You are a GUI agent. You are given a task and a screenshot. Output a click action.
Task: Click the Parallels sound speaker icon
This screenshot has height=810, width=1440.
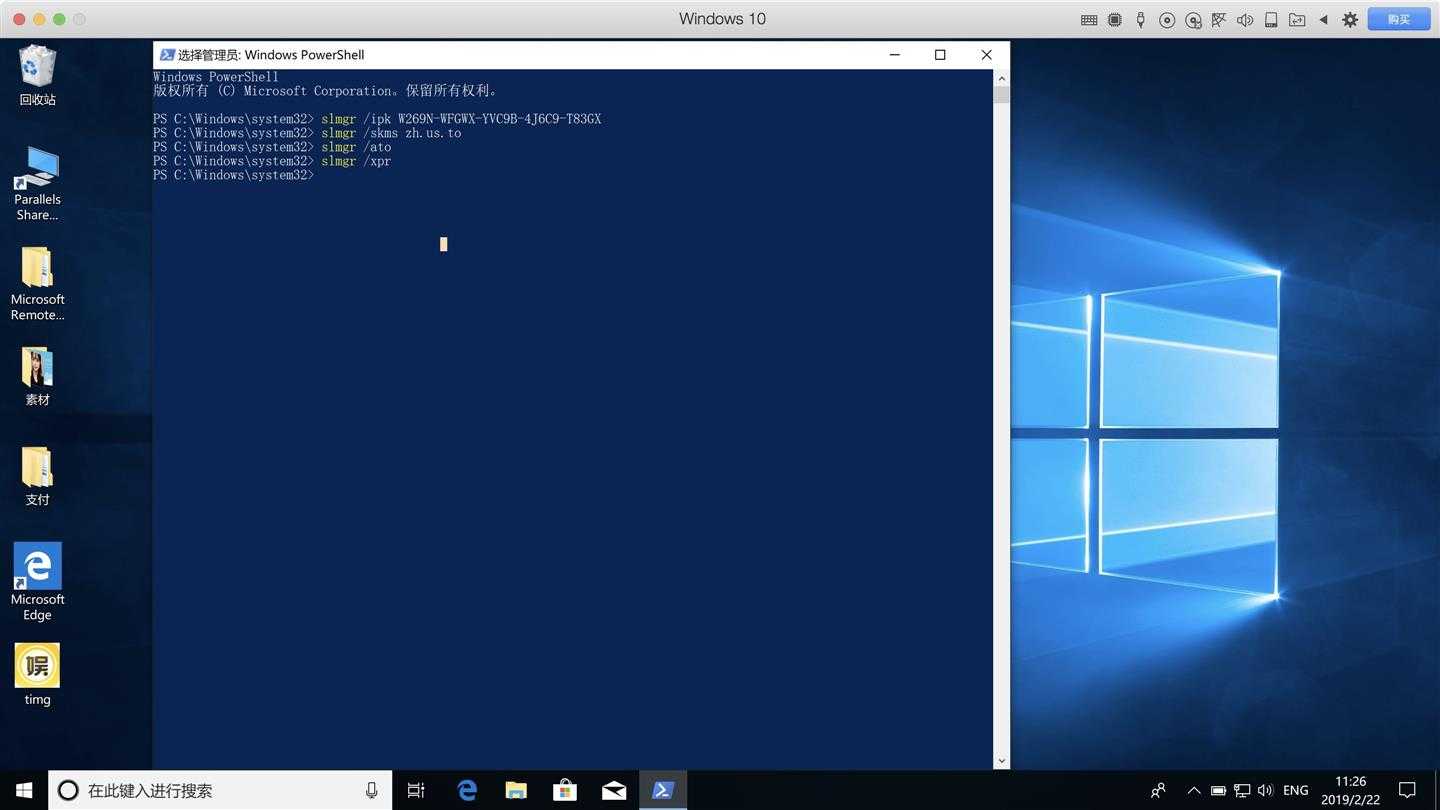point(1245,20)
